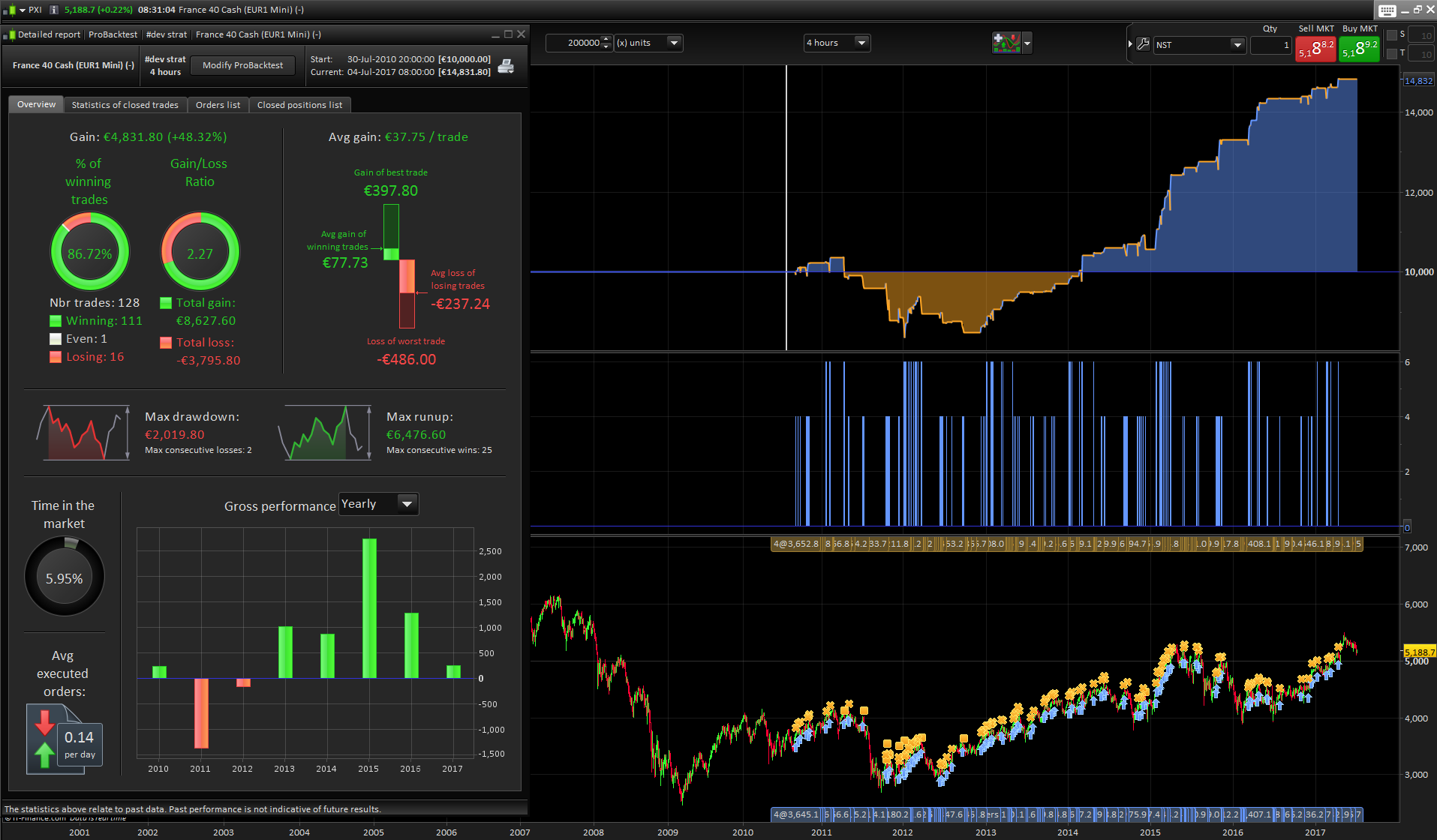
Task: Click the Nbr trades: 128 text
Action: [x=95, y=303]
